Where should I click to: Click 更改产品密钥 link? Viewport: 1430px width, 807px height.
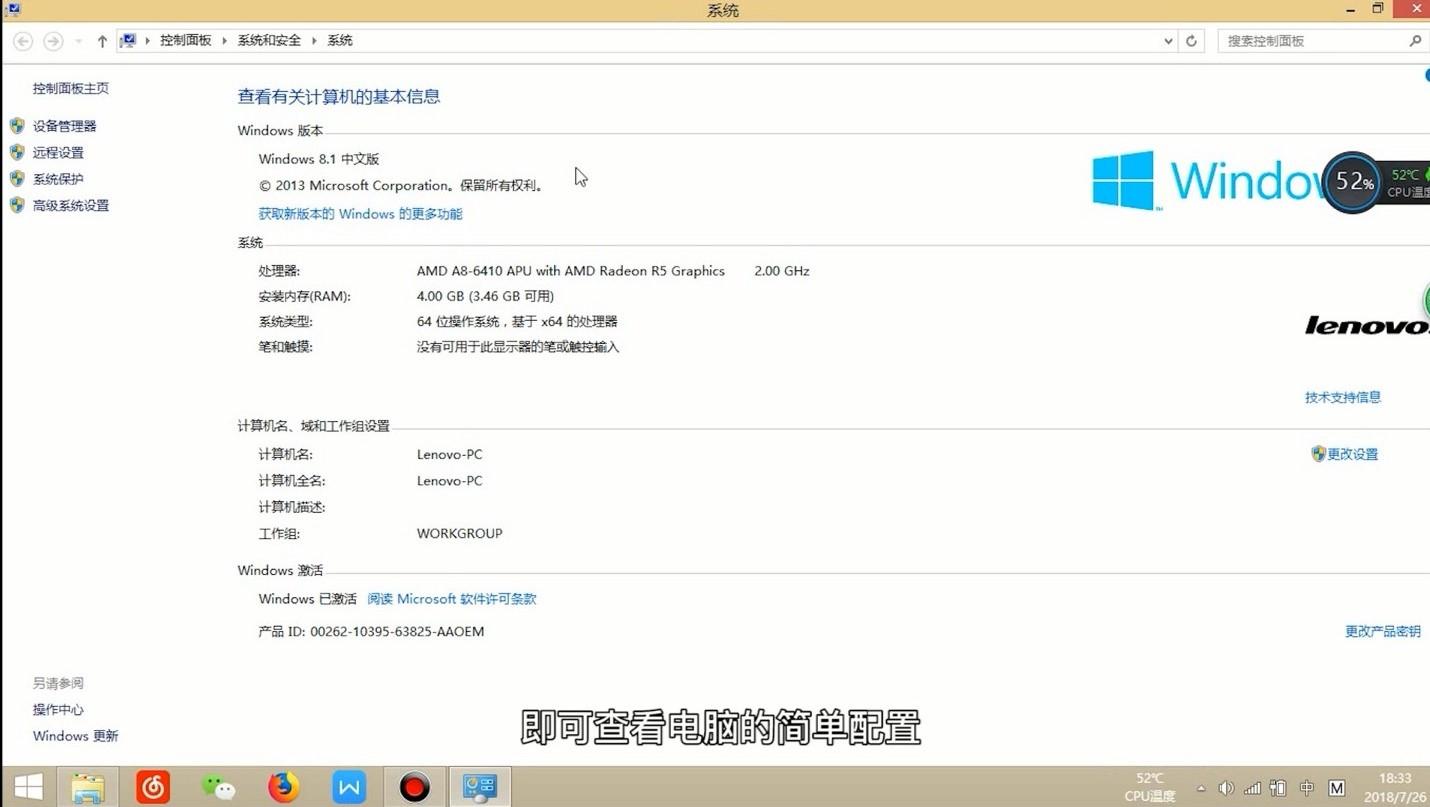click(x=1383, y=632)
